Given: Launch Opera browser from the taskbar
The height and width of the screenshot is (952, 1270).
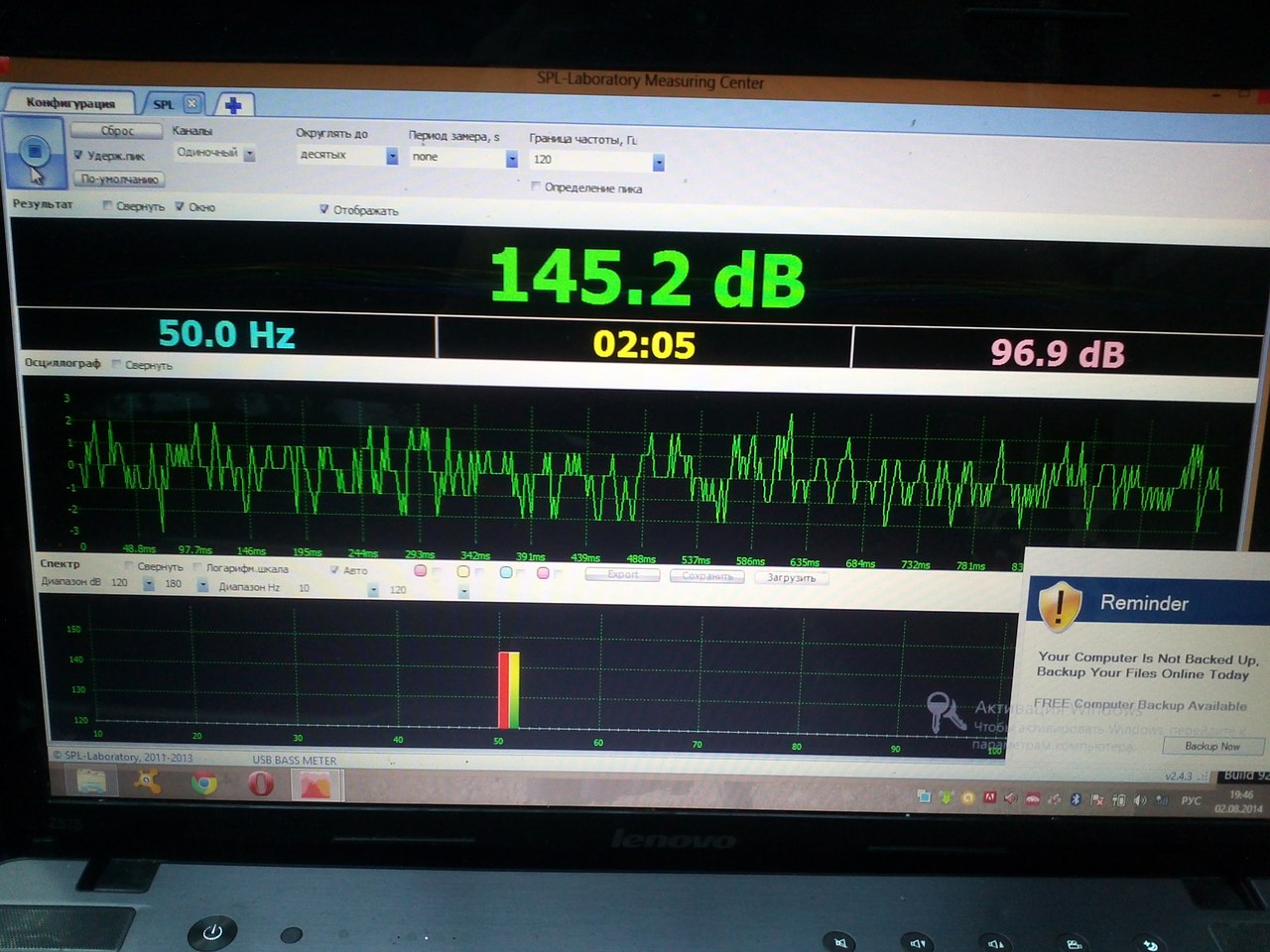Looking at the screenshot, I should [x=260, y=784].
